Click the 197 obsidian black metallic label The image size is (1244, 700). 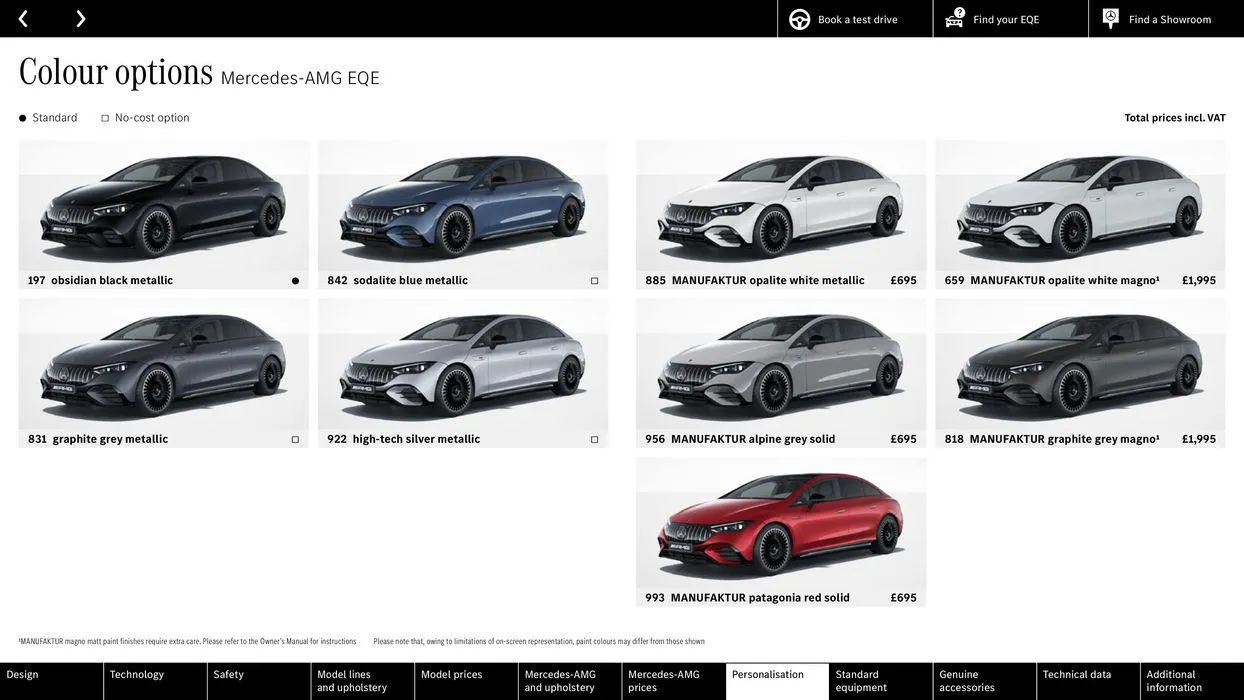[x=100, y=281]
